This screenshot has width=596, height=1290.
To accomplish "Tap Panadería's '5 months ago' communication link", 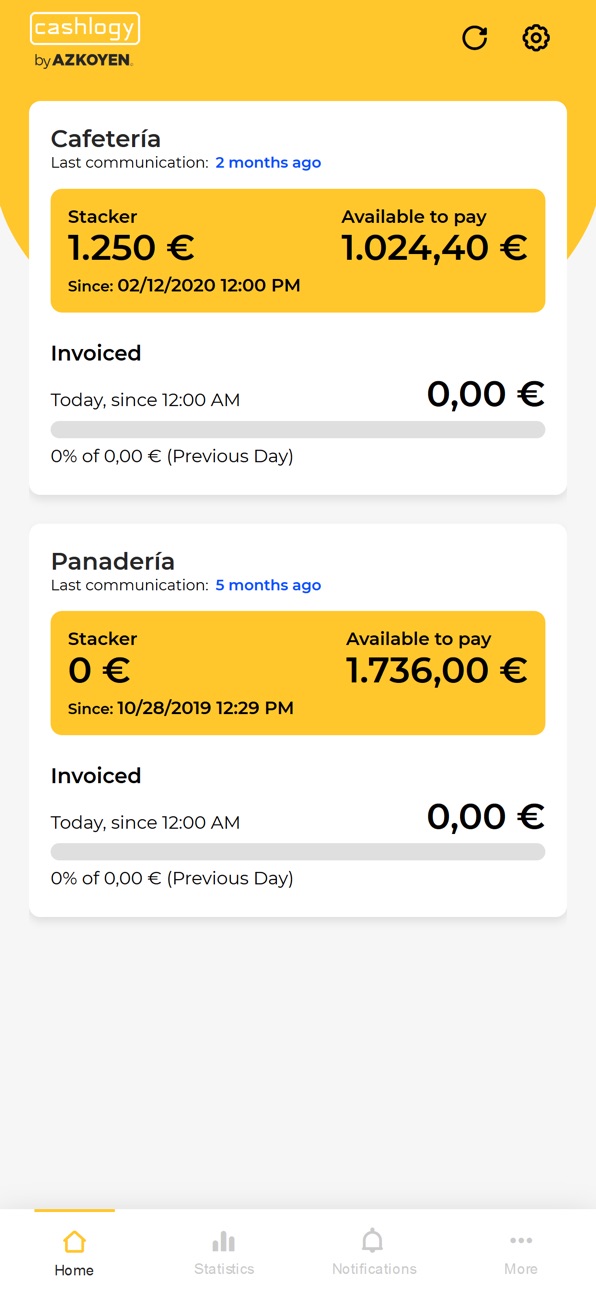I will [x=268, y=585].
